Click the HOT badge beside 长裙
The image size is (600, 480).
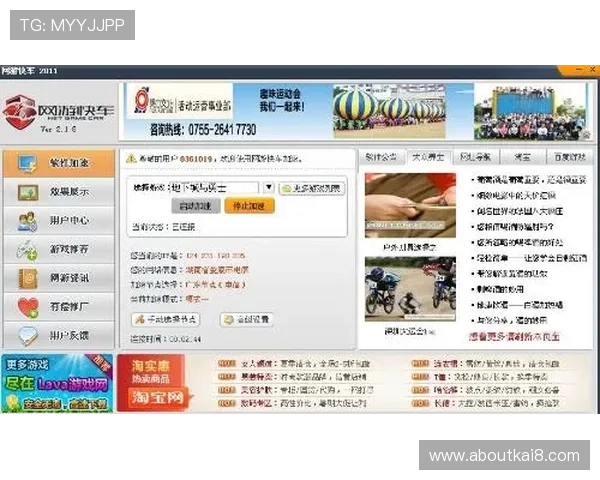(420, 403)
